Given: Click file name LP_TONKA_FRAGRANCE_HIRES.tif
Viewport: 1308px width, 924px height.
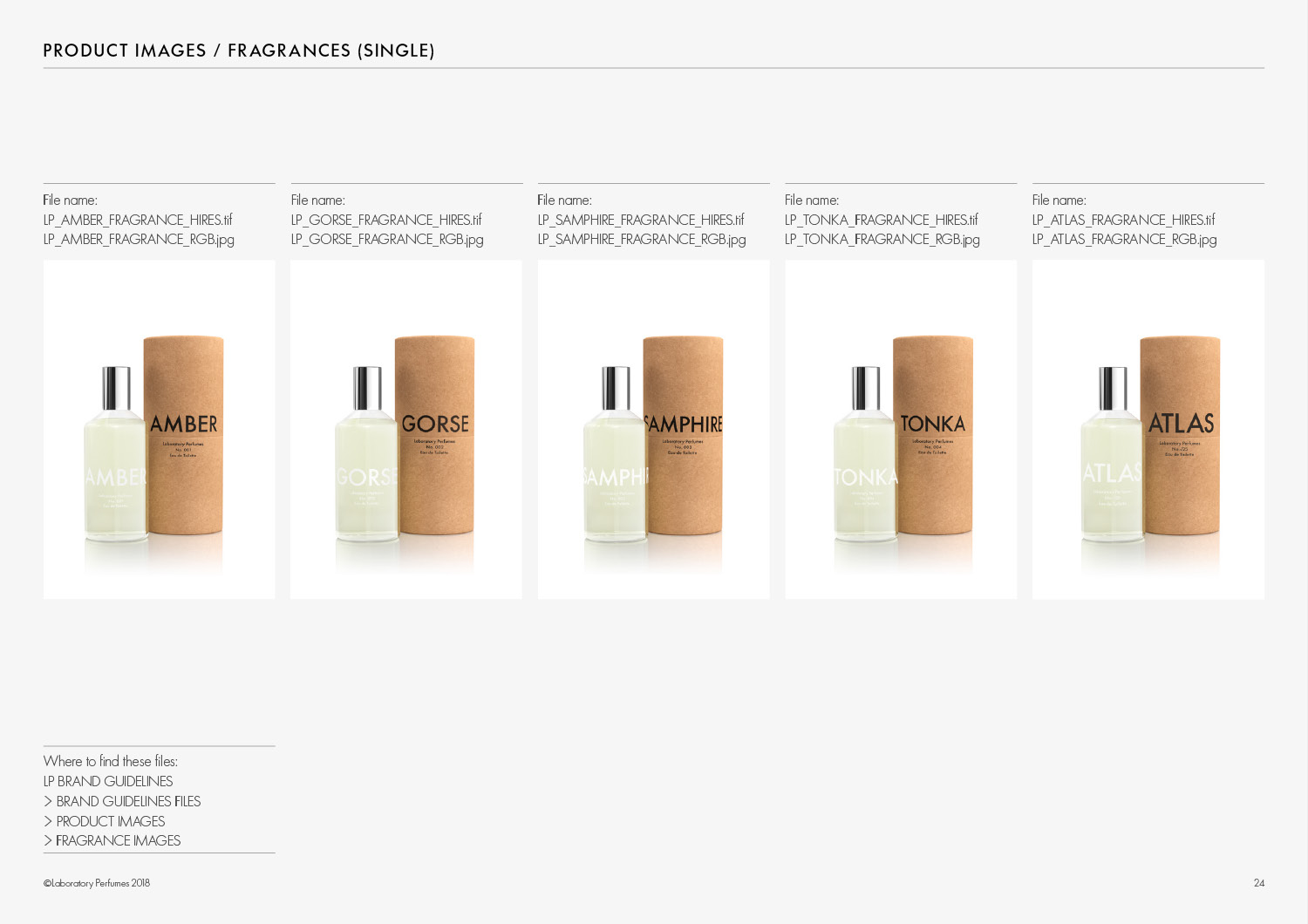Looking at the screenshot, I should click(882, 220).
